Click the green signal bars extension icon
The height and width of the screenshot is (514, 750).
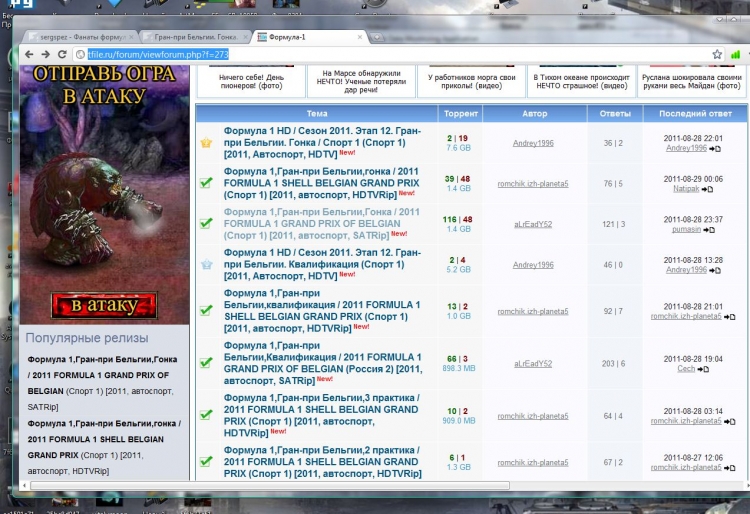pyautogui.click(x=735, y=55)
